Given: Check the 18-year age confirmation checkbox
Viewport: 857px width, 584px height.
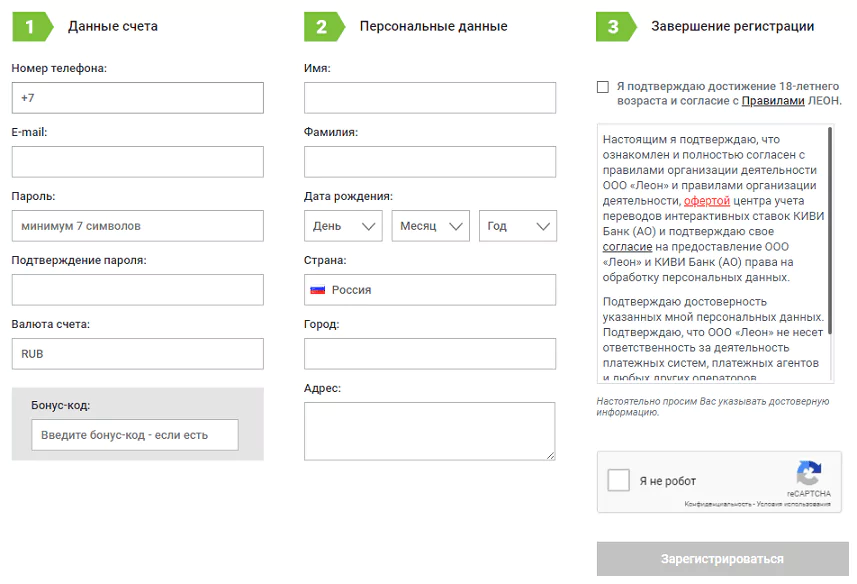Looking at the screenshot, I should (603, 87).
